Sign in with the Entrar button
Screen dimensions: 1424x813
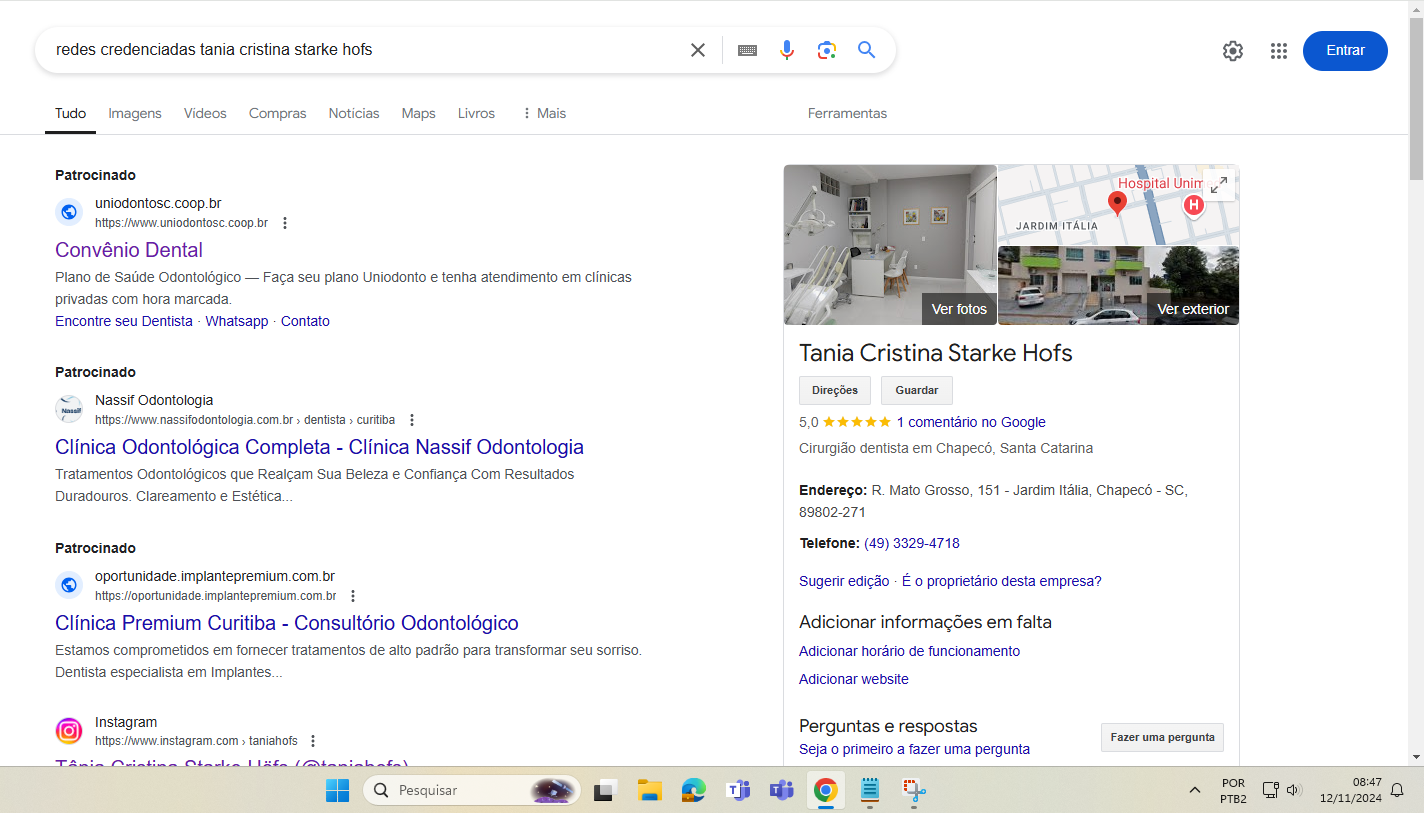(x=1345, y=51)
